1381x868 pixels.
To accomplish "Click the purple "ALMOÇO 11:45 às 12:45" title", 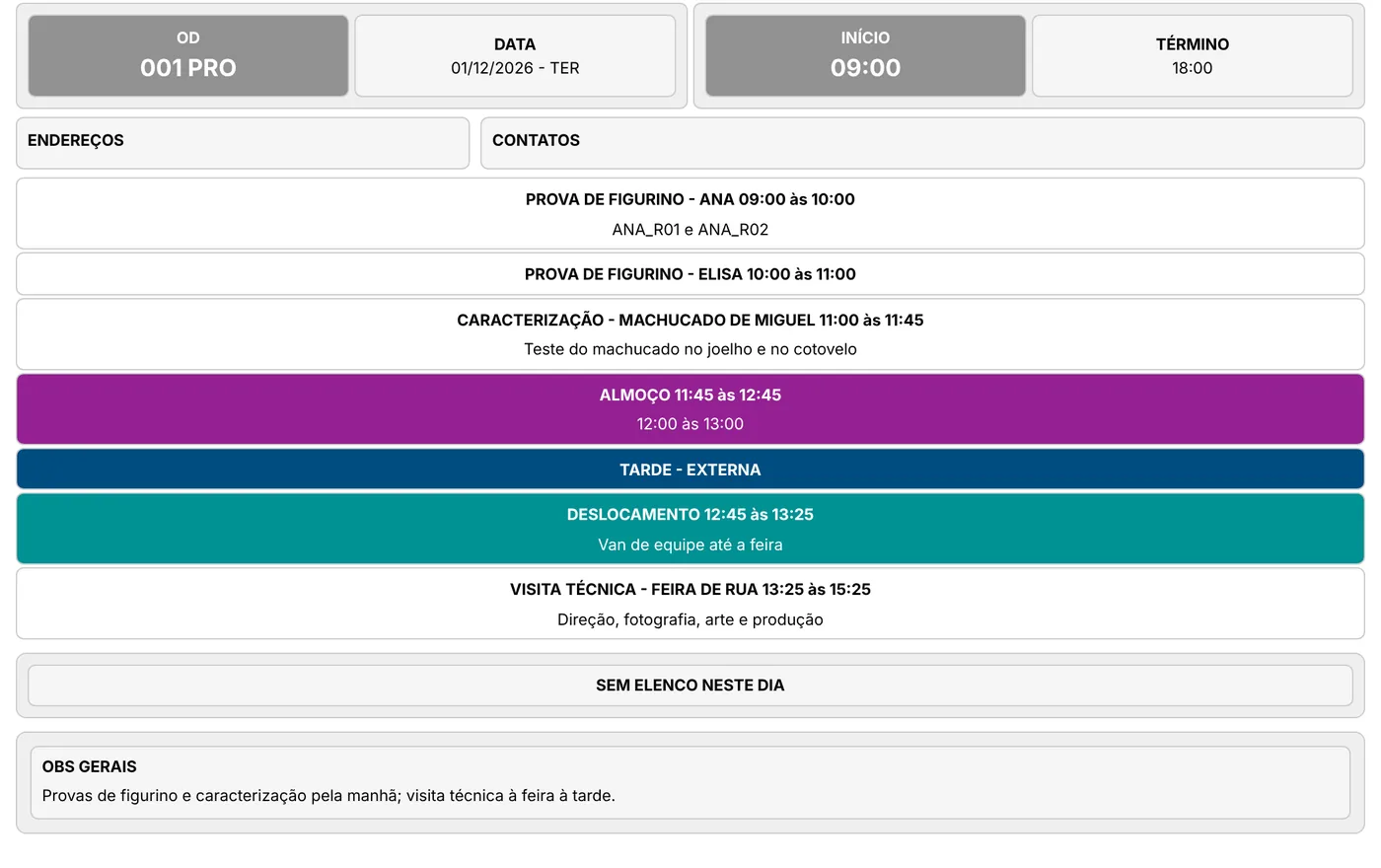I will coord(690,395).
